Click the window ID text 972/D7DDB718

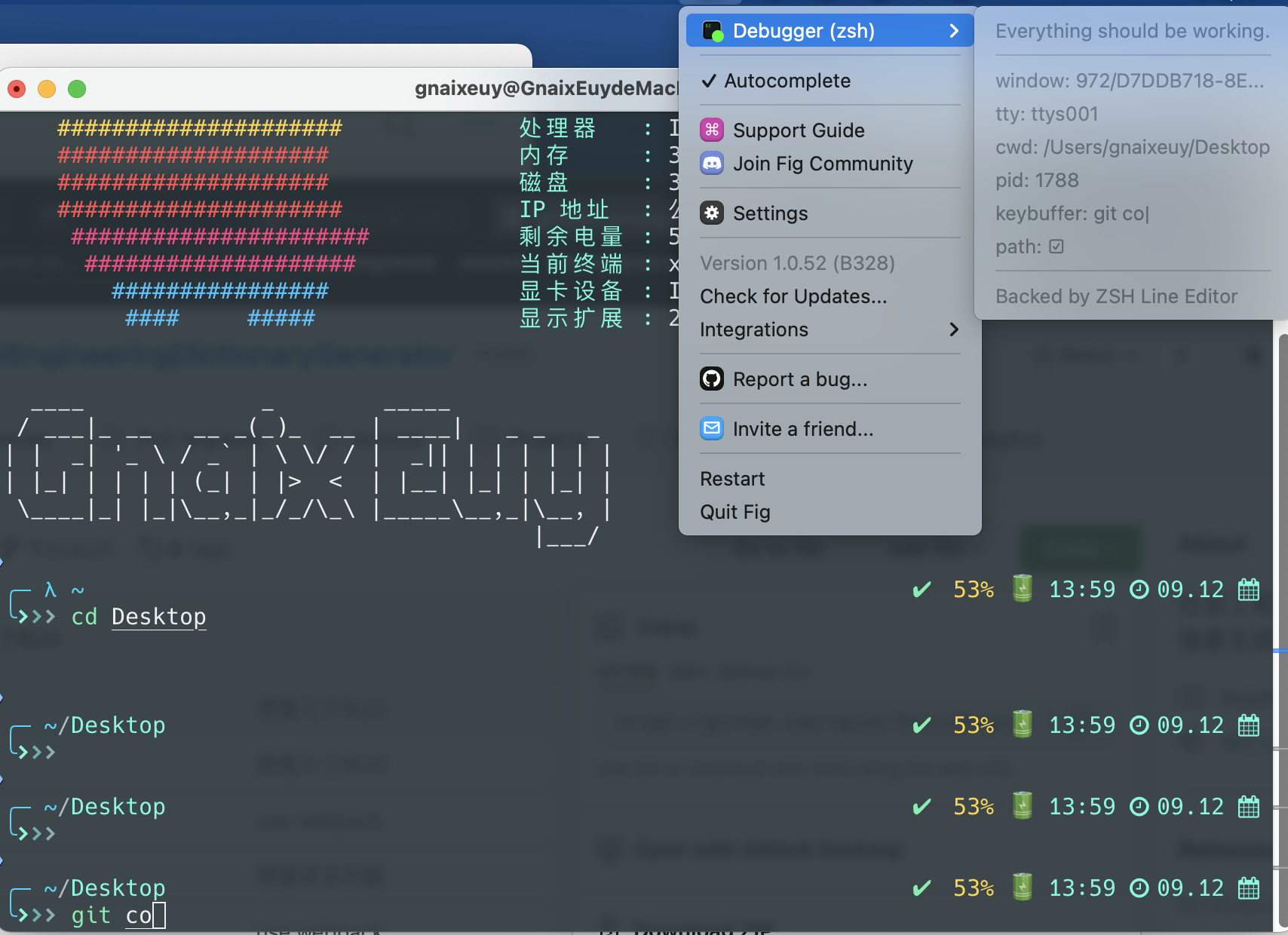pyautogui.click(x=1170, y=81)
